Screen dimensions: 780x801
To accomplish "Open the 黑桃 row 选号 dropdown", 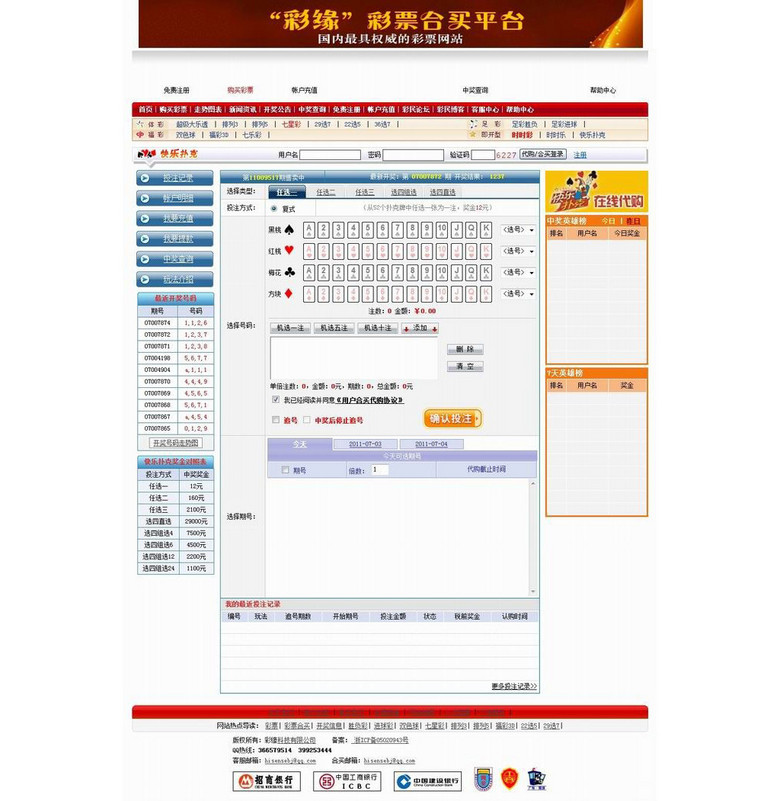I will pyautogui.click(x=518, y=230).
